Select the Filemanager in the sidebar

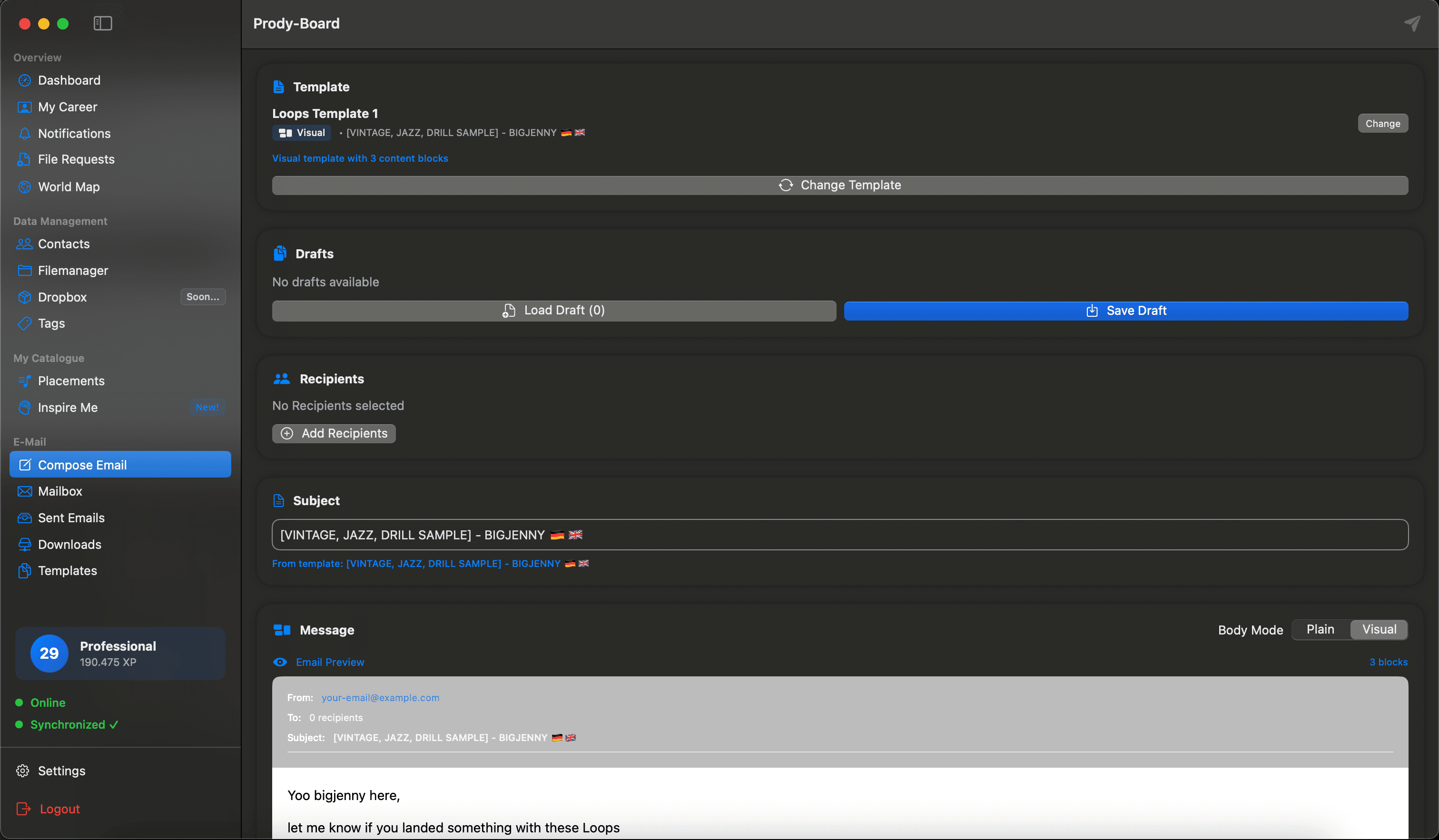tap(73, 270)
